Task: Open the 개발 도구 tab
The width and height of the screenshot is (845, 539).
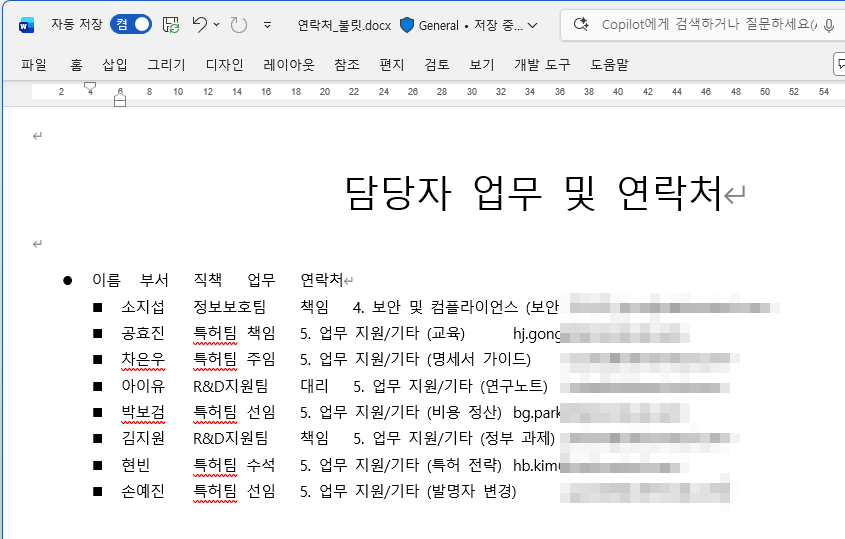Action: [542, 65]
